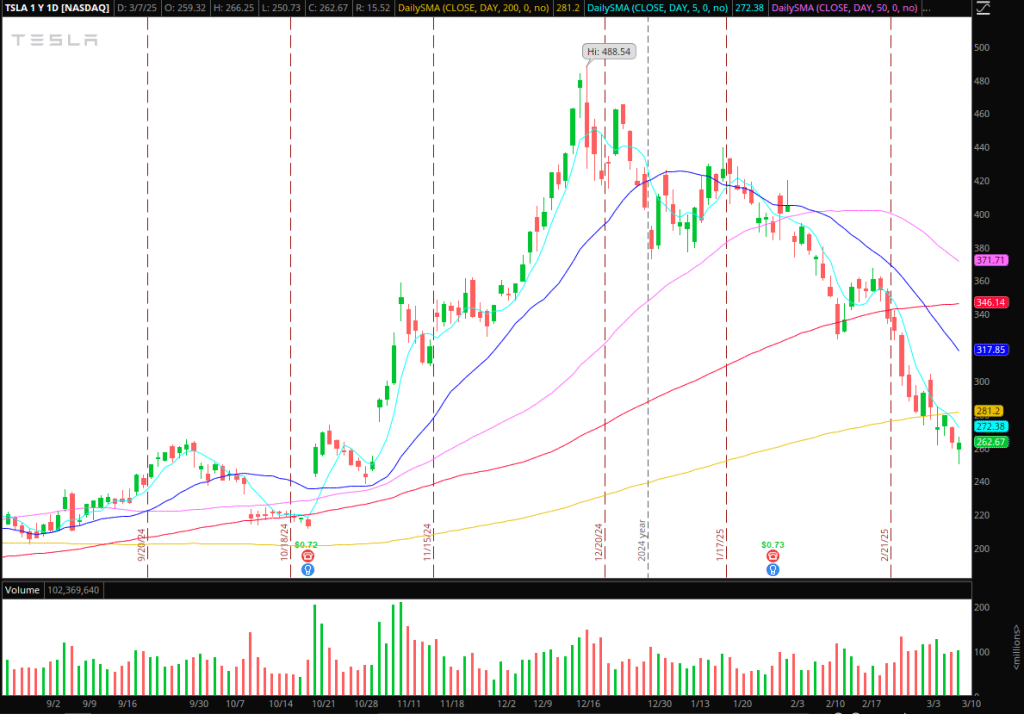Click the pink 371.71 price tag
The height and width of the screenshot is (714, 1024).
point(991,260)
